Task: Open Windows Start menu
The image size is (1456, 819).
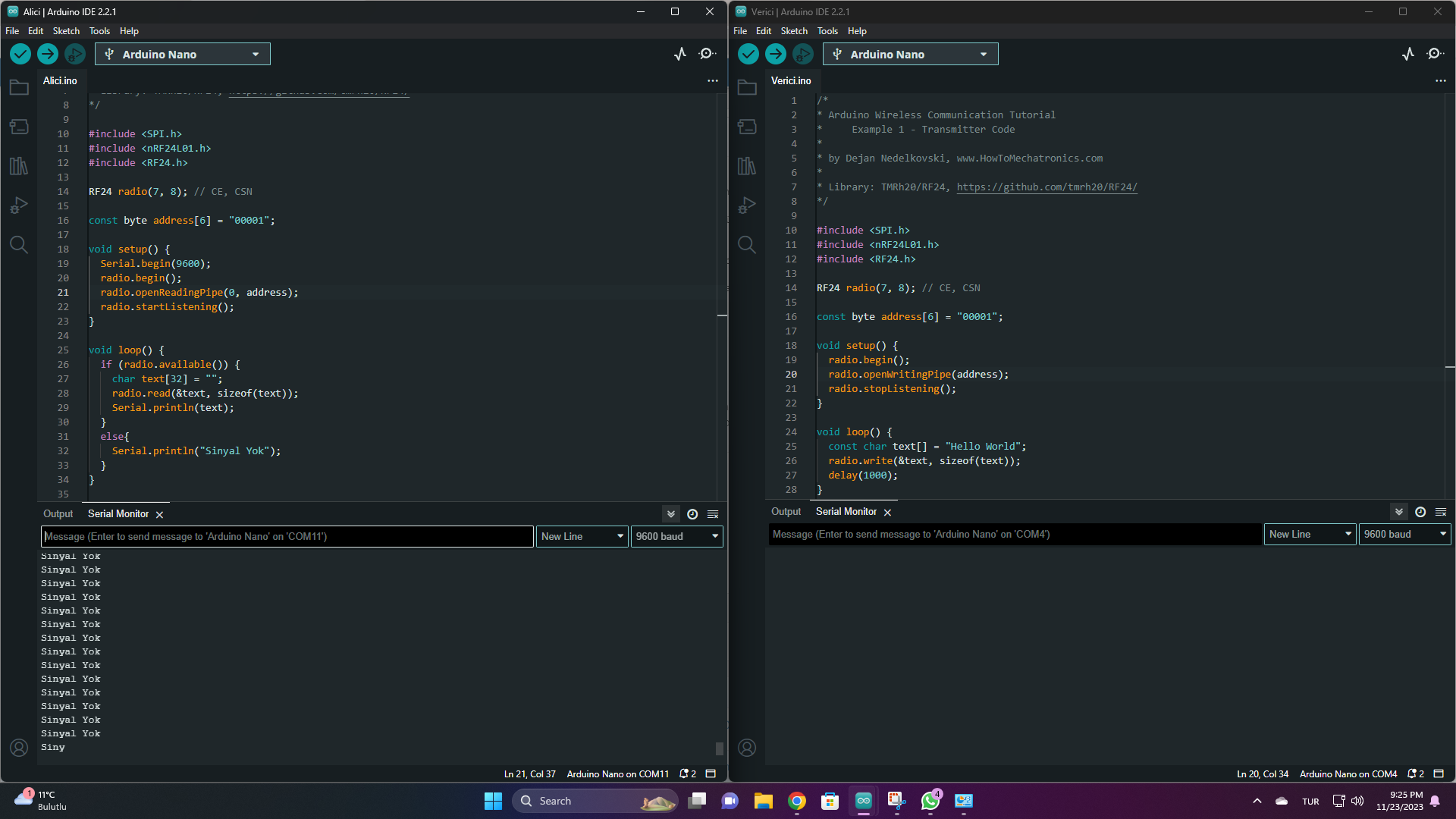Action: point(493,801)
